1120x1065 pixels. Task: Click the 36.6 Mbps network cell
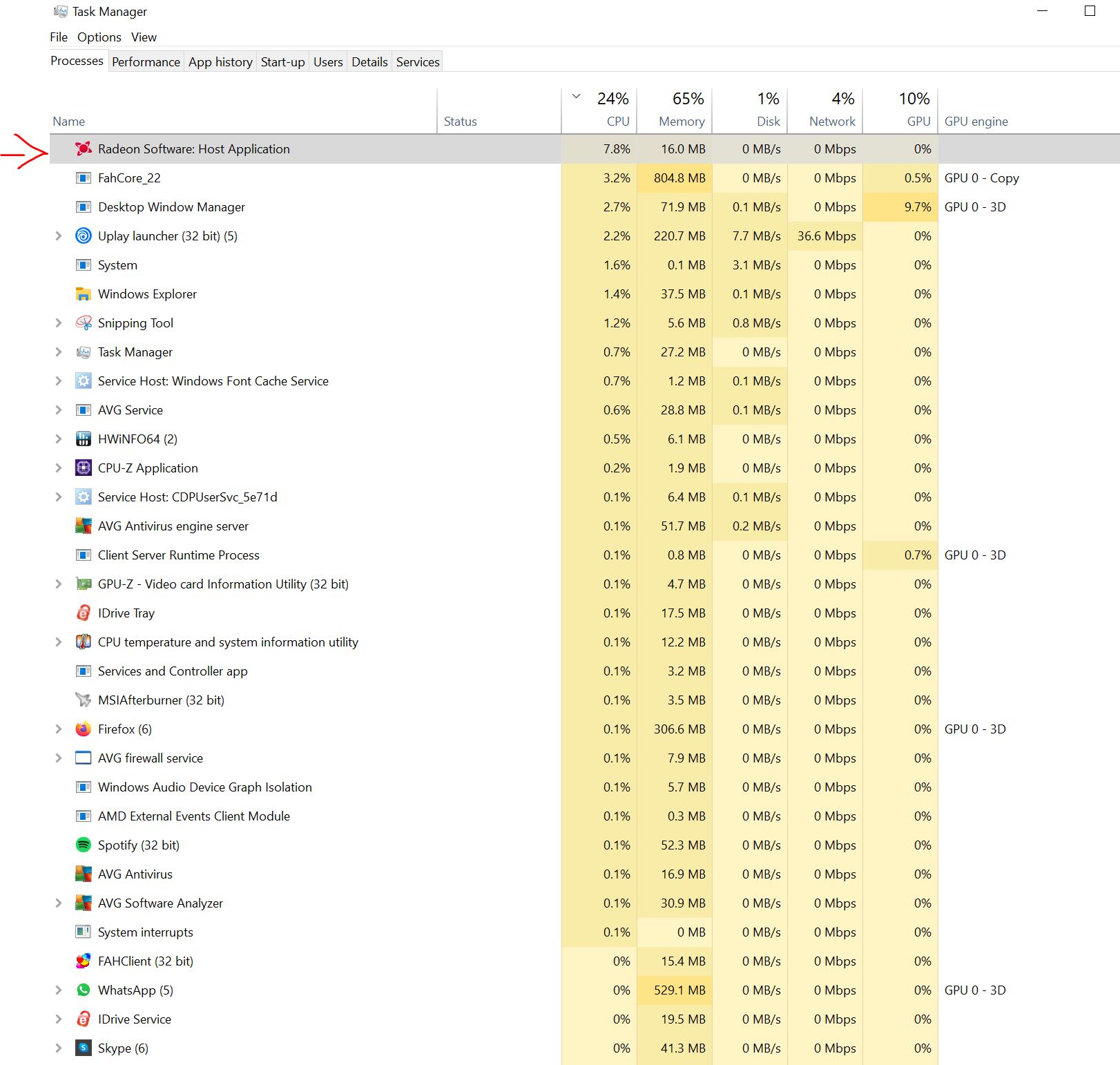click(x=825, y=236)
